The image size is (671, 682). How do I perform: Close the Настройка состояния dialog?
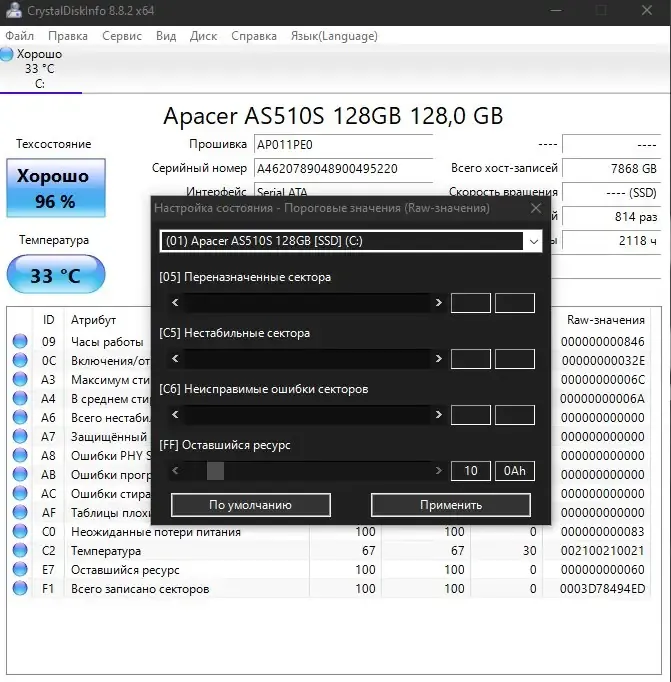tap(536, 208)
